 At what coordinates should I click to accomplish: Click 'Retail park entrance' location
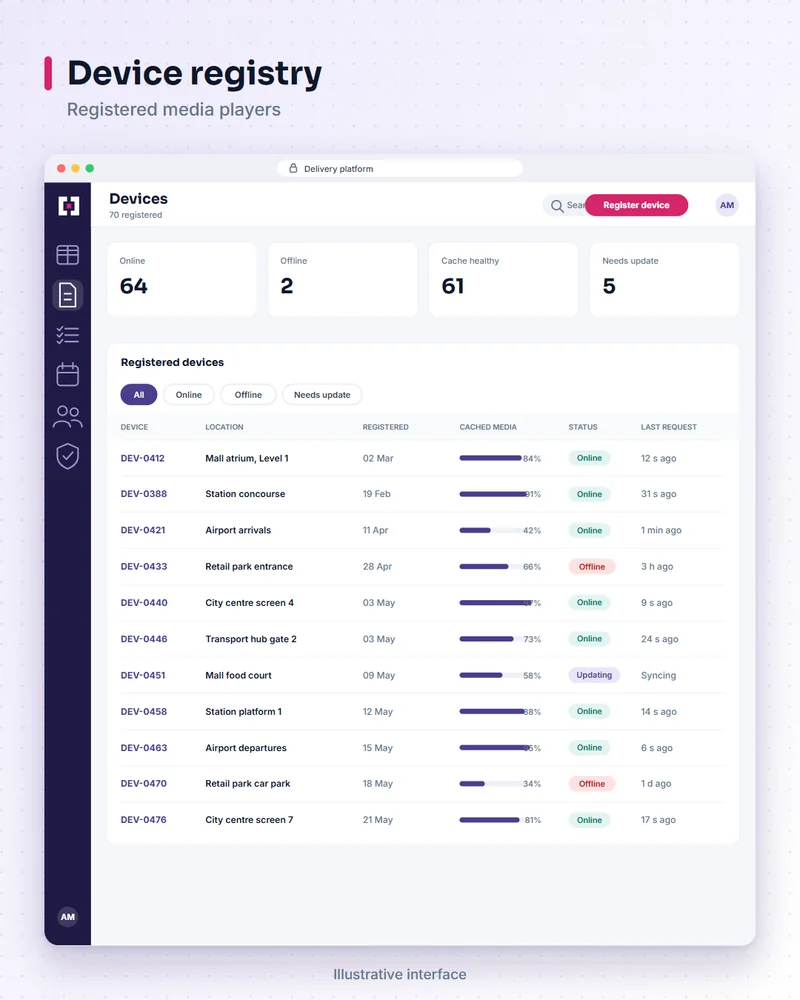pos(249,566)
